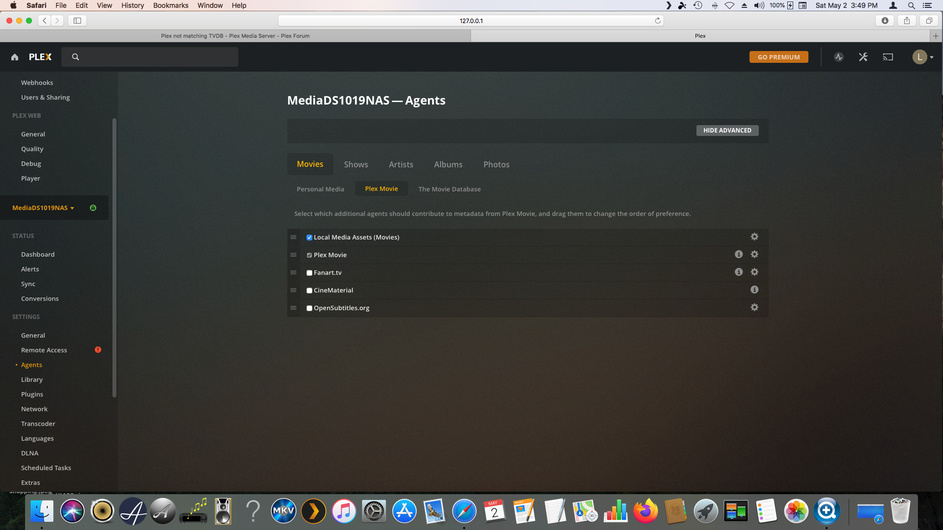
Task: Click the Remote Access red warning badge
Action: (x=97, y=350)
